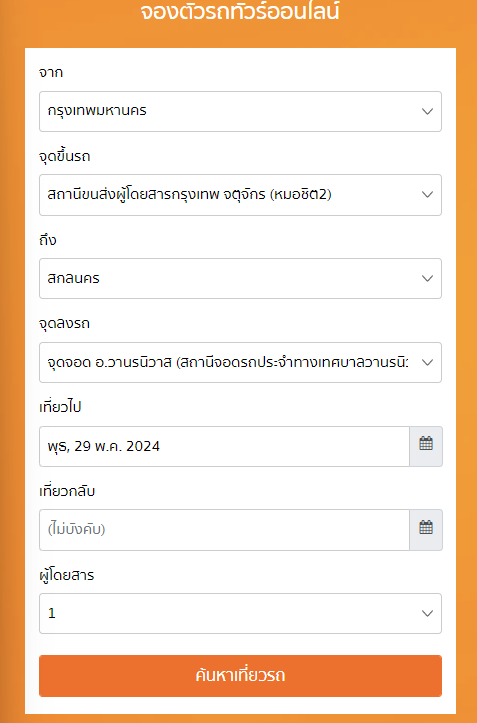Click the ค้นหาเที่ยวรถ search button
This screenshot has height=723, width=477.
[240, 676]
